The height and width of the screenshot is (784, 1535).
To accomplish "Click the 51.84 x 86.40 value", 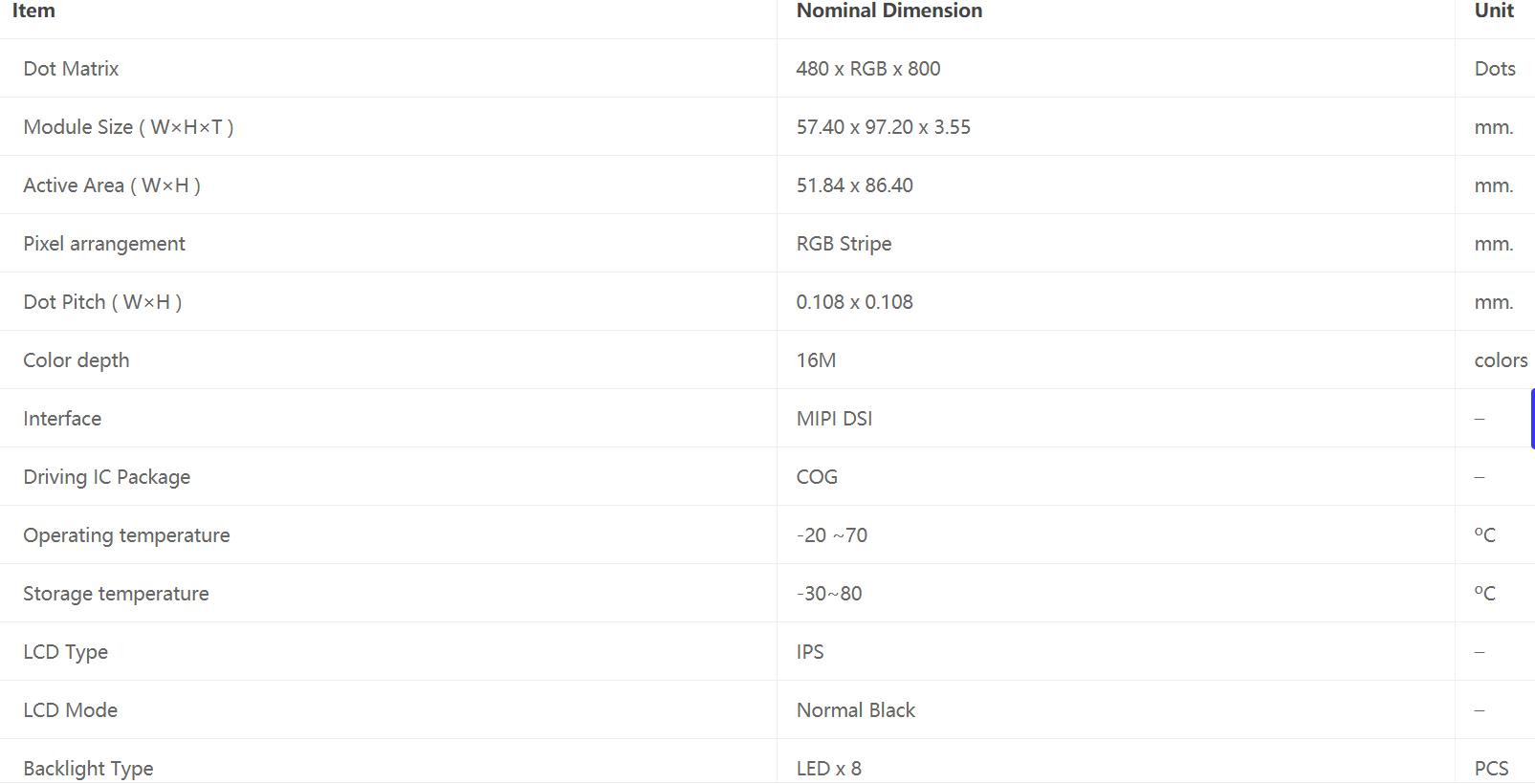I will coord(855,185).
